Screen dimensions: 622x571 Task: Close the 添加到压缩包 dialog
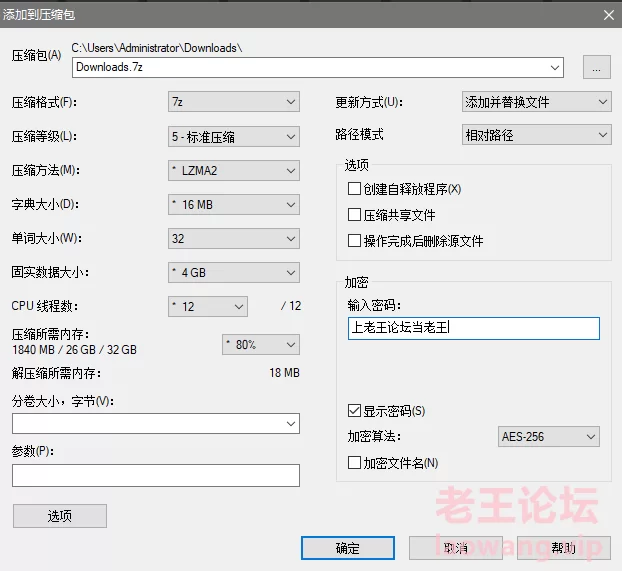609,15
